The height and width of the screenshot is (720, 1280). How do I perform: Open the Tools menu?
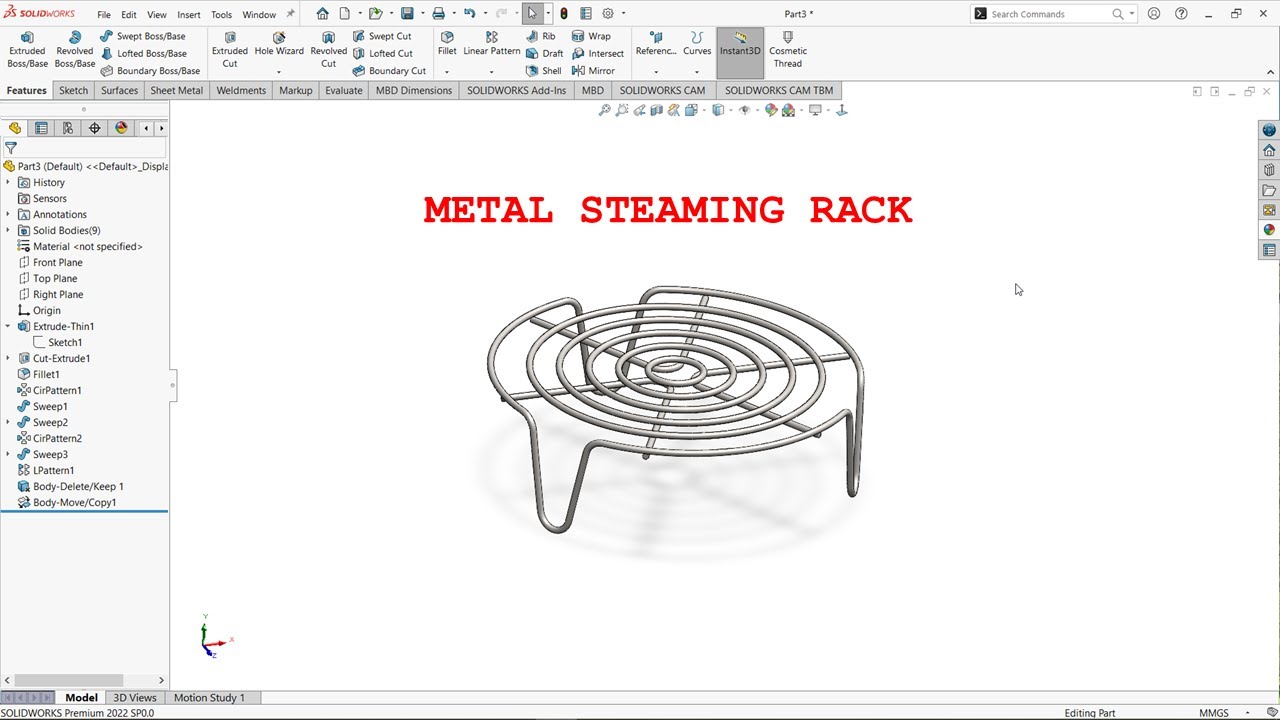click(x=222, y=15)
